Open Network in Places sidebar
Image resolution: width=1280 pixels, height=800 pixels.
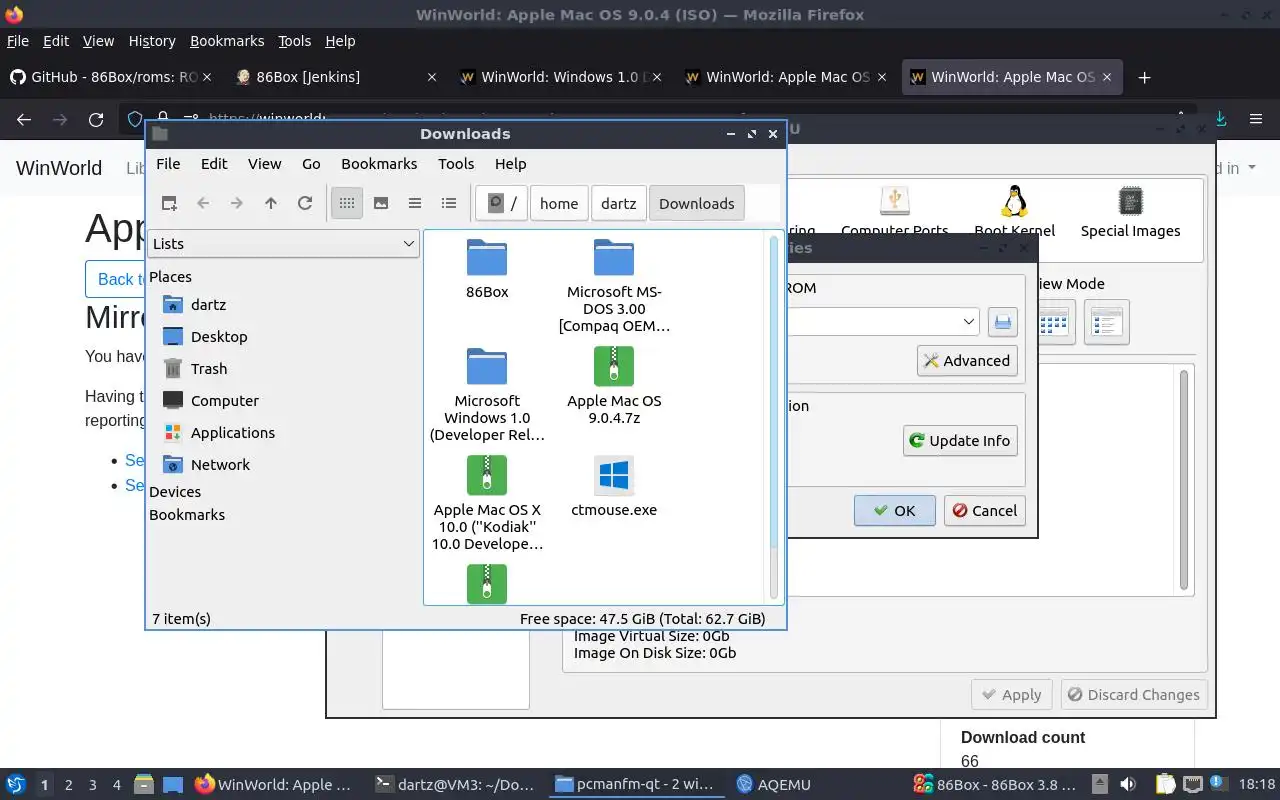[x=220, y=464]
